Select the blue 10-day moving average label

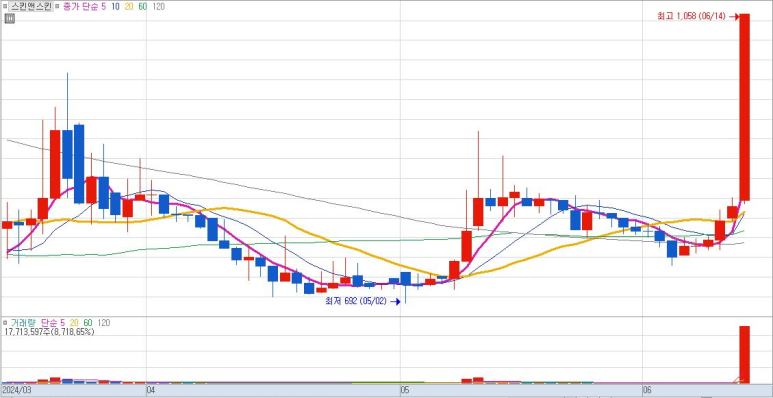[x=115, y=6]
